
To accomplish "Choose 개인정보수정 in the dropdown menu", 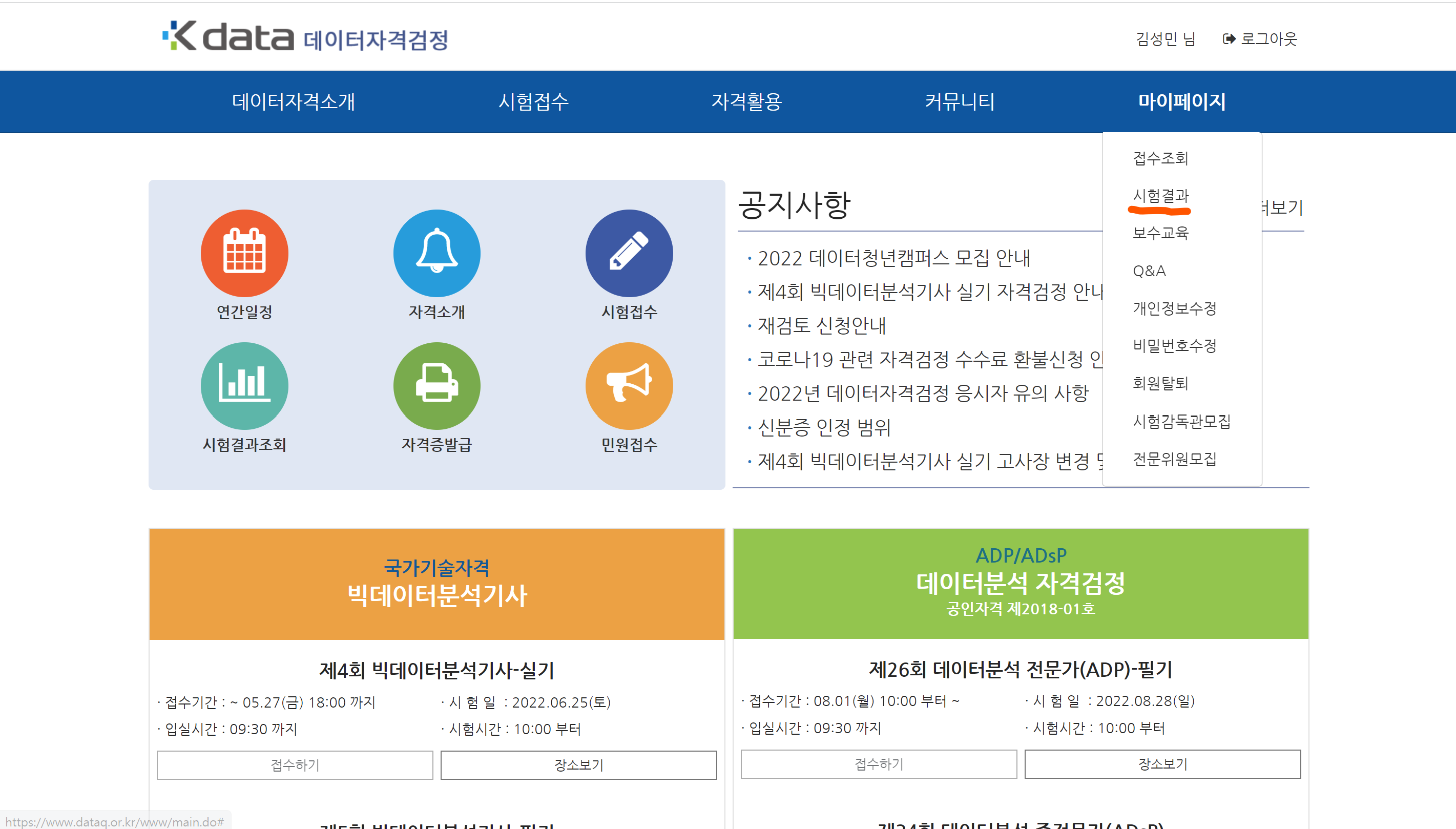I will coord(1174,308).
